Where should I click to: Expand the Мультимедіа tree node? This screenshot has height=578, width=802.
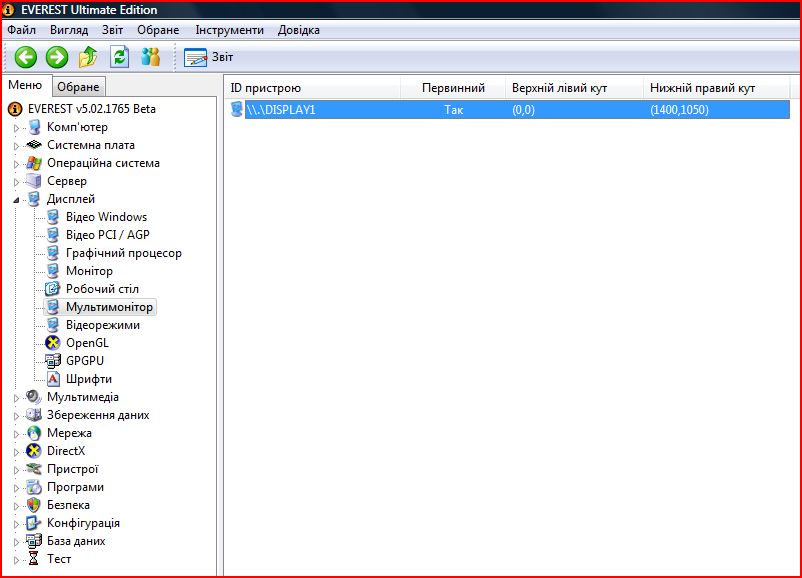click(16, 398)
